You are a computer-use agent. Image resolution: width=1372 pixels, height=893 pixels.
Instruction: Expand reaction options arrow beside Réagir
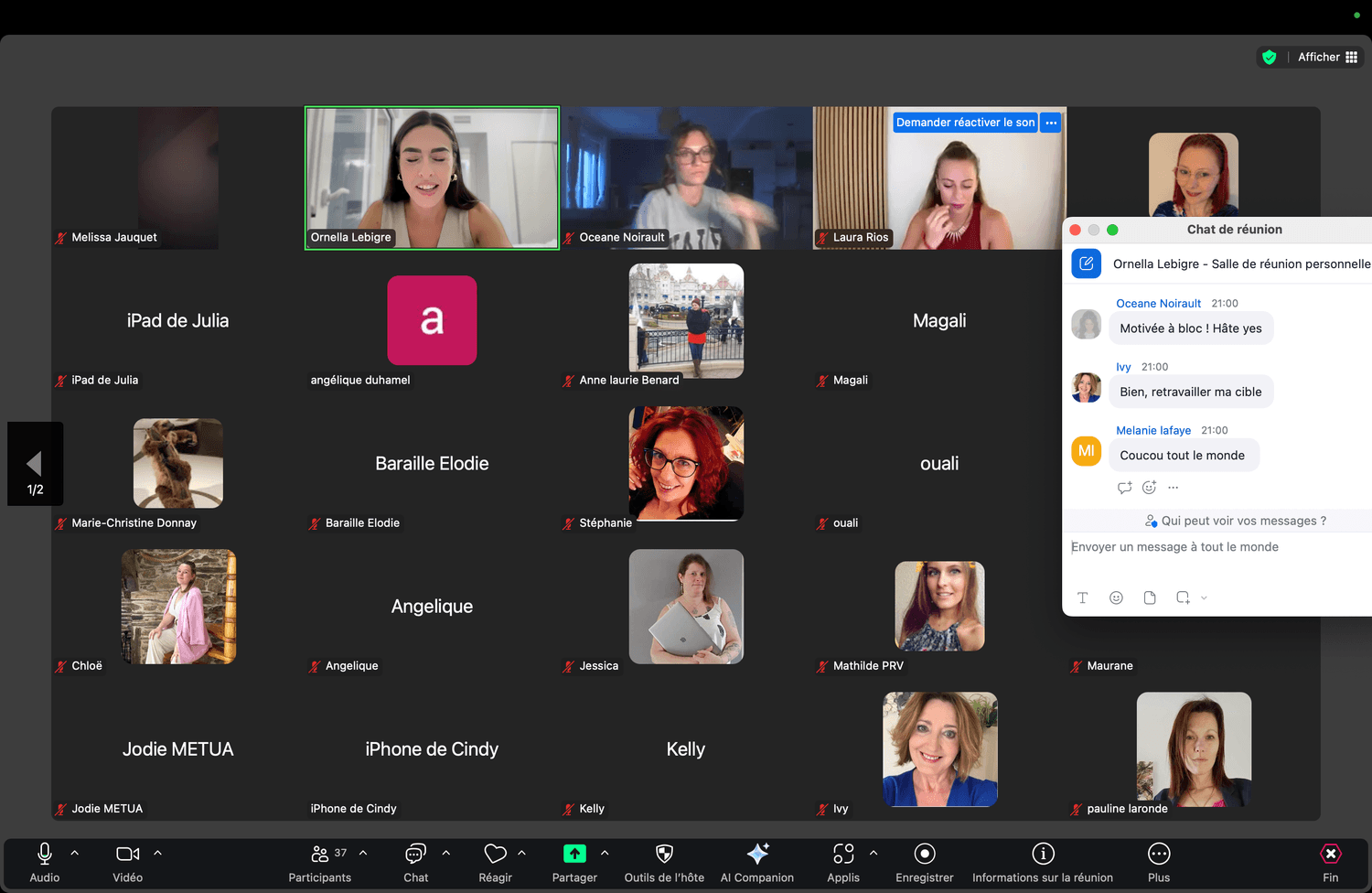coord(521,853)
